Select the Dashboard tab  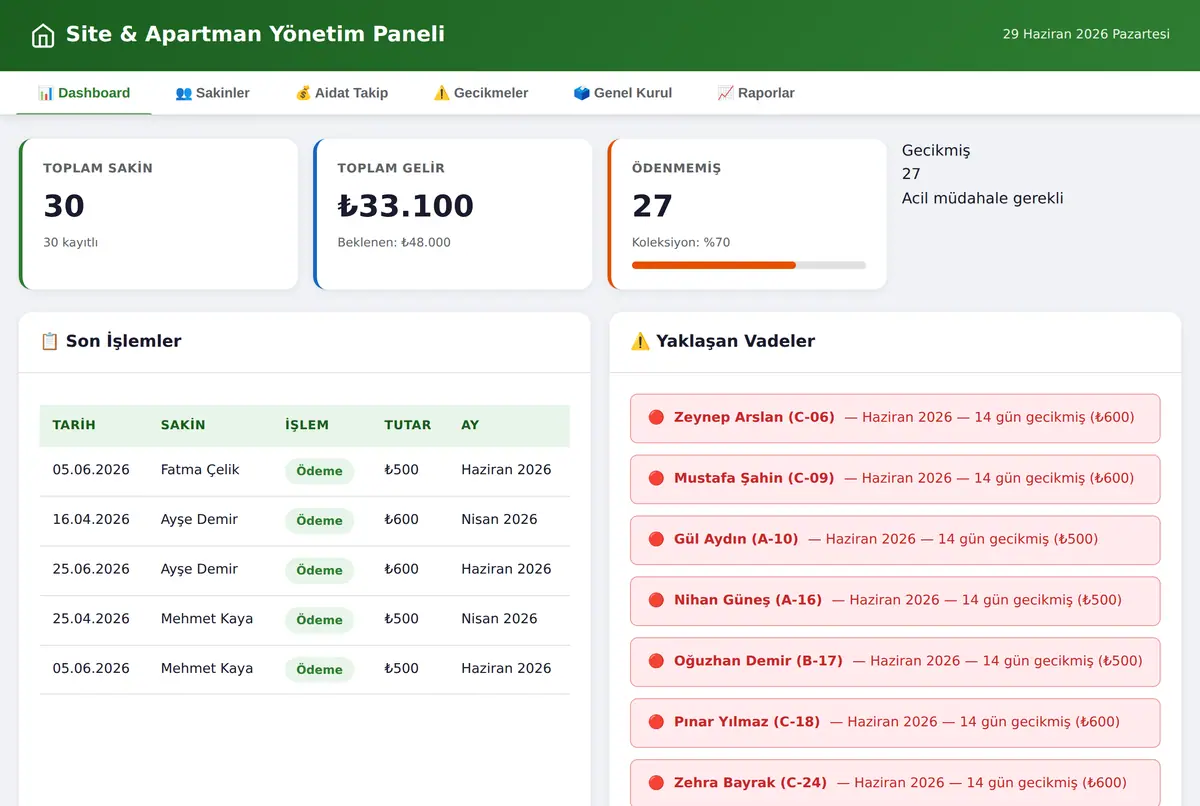84,93
